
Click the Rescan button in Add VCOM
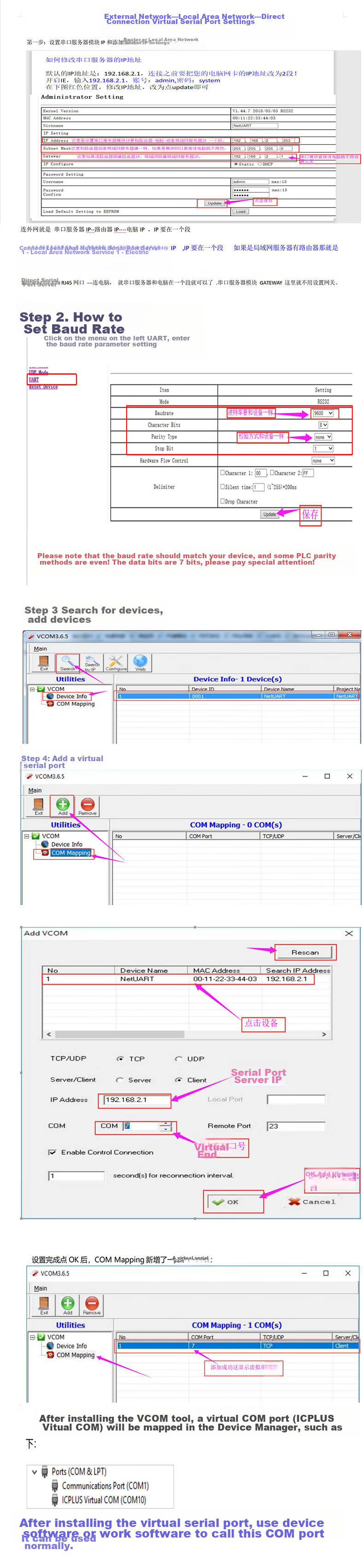pyautogui.click(x=305, y=952)
